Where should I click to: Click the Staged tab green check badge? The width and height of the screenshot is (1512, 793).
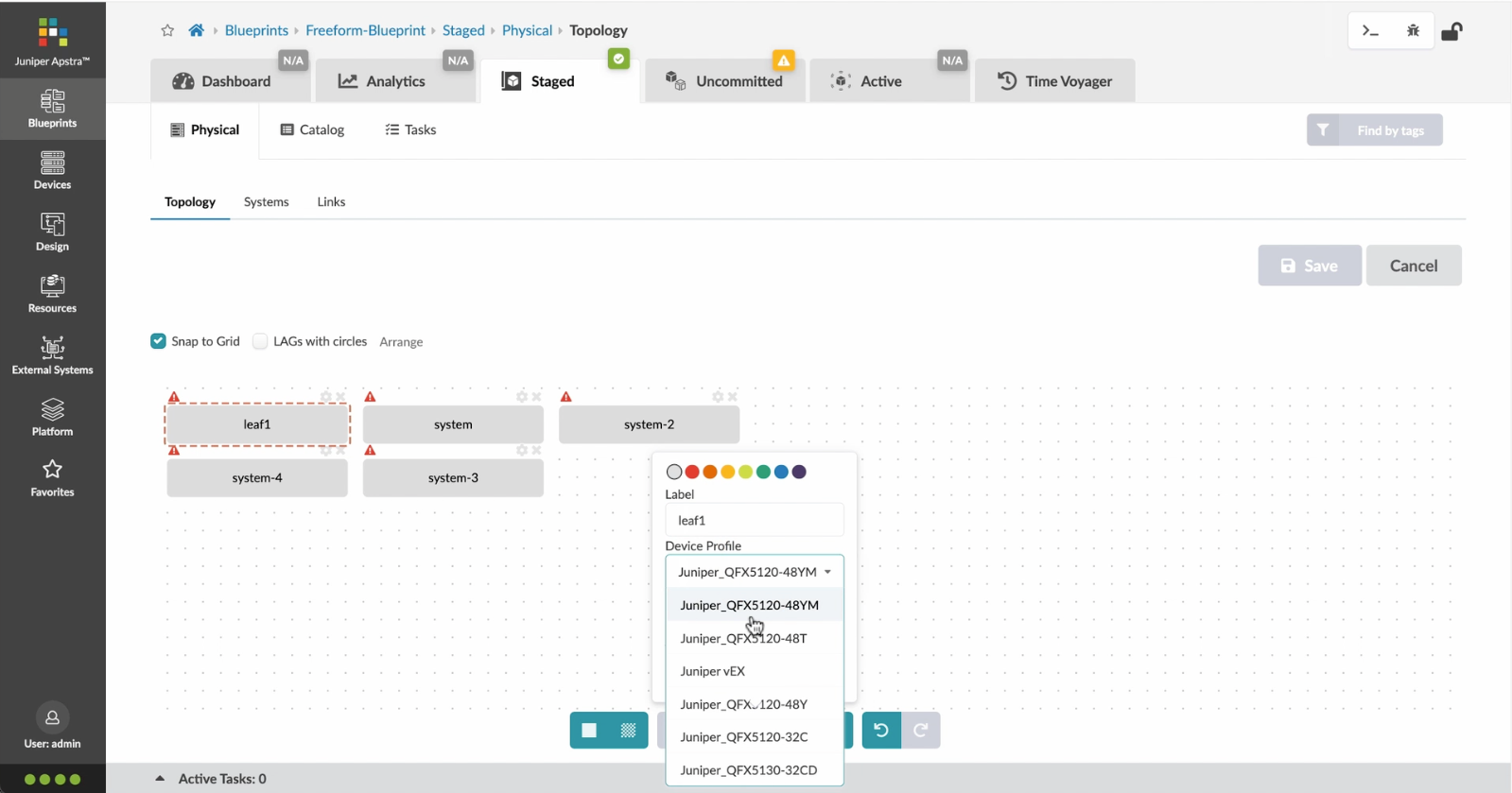click(618, 60)
